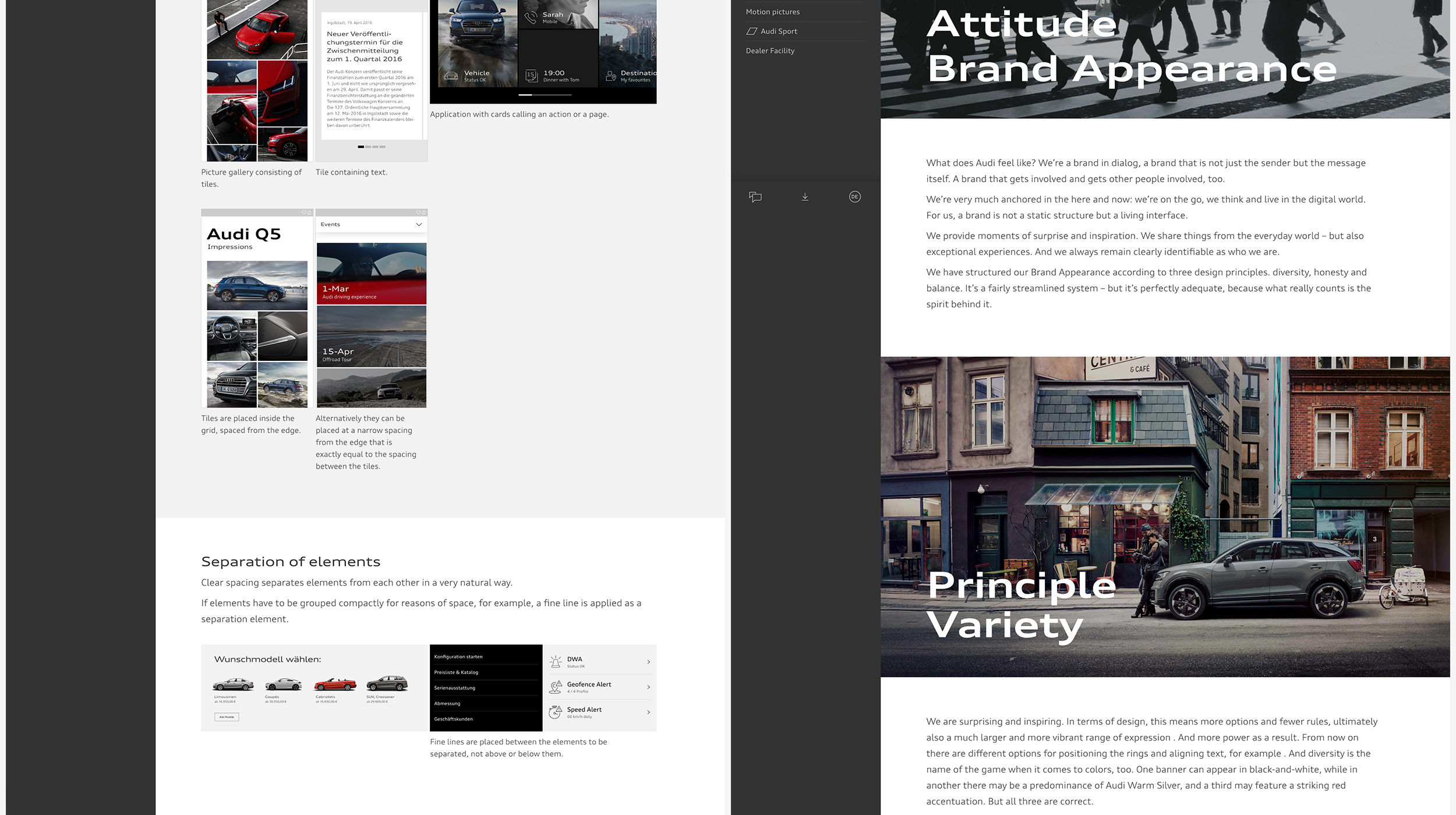The width and height of the screenshot is (1456, 815).
Task: Select Audi Sport in sidebar menu
Action: coord(779,31)
